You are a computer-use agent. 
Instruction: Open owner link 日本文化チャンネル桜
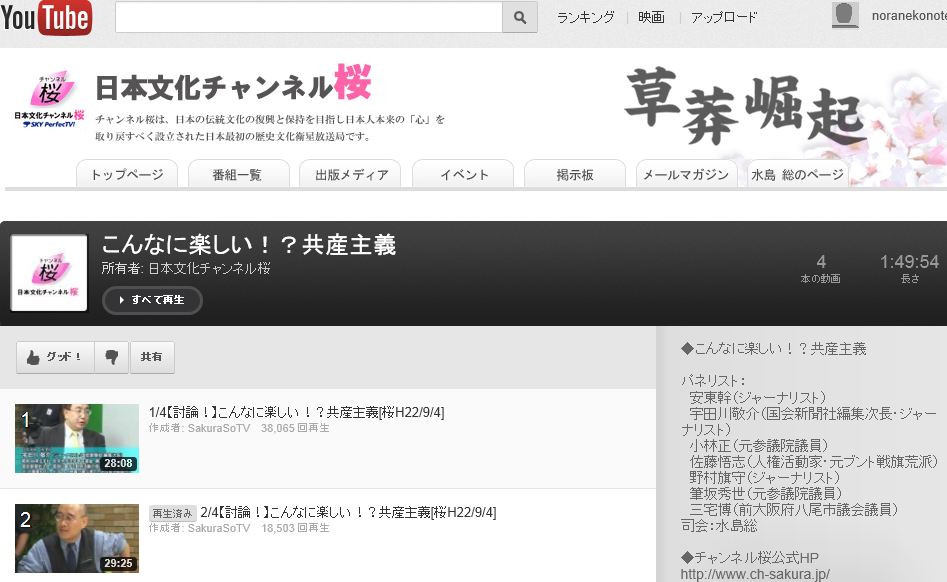[x=209, y=268]
